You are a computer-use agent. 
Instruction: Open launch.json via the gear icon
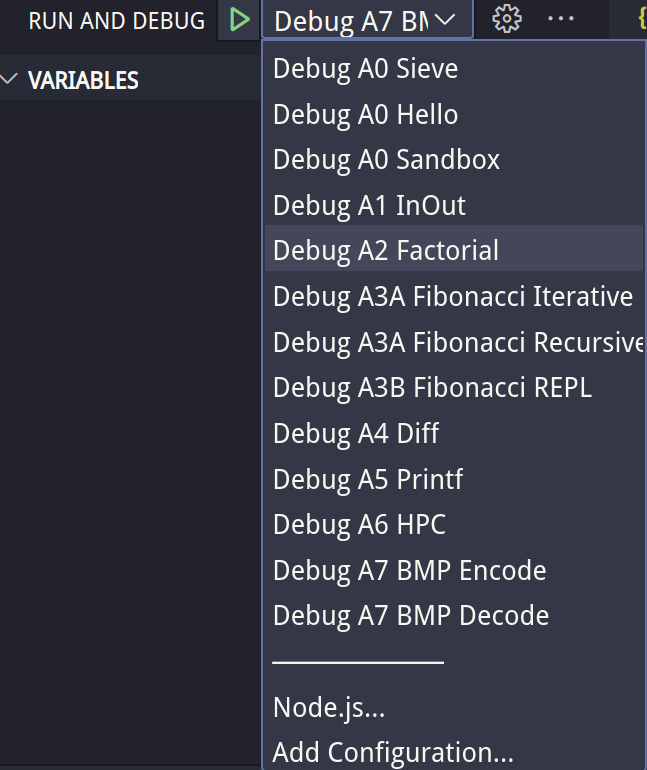[507, 19]
